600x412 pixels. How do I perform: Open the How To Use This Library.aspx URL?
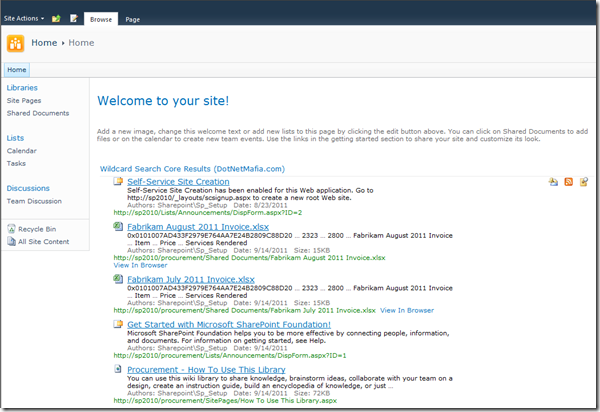click(225, 401)
